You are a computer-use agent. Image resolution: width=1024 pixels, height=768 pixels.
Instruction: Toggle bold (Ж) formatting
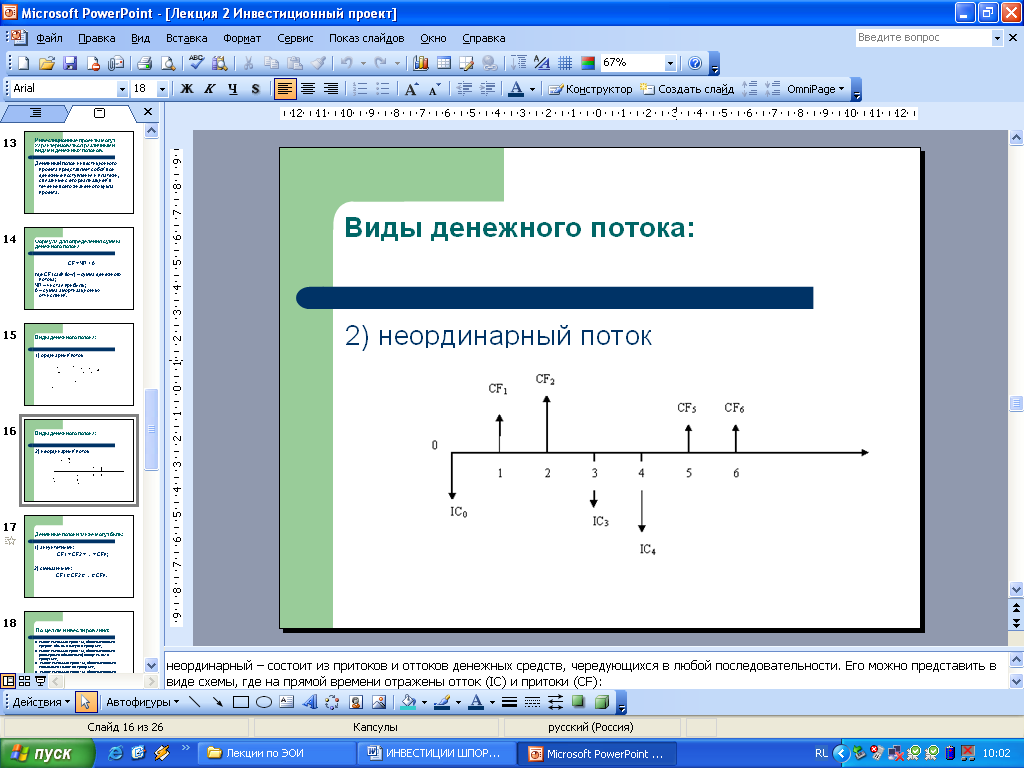click(187, 89)
